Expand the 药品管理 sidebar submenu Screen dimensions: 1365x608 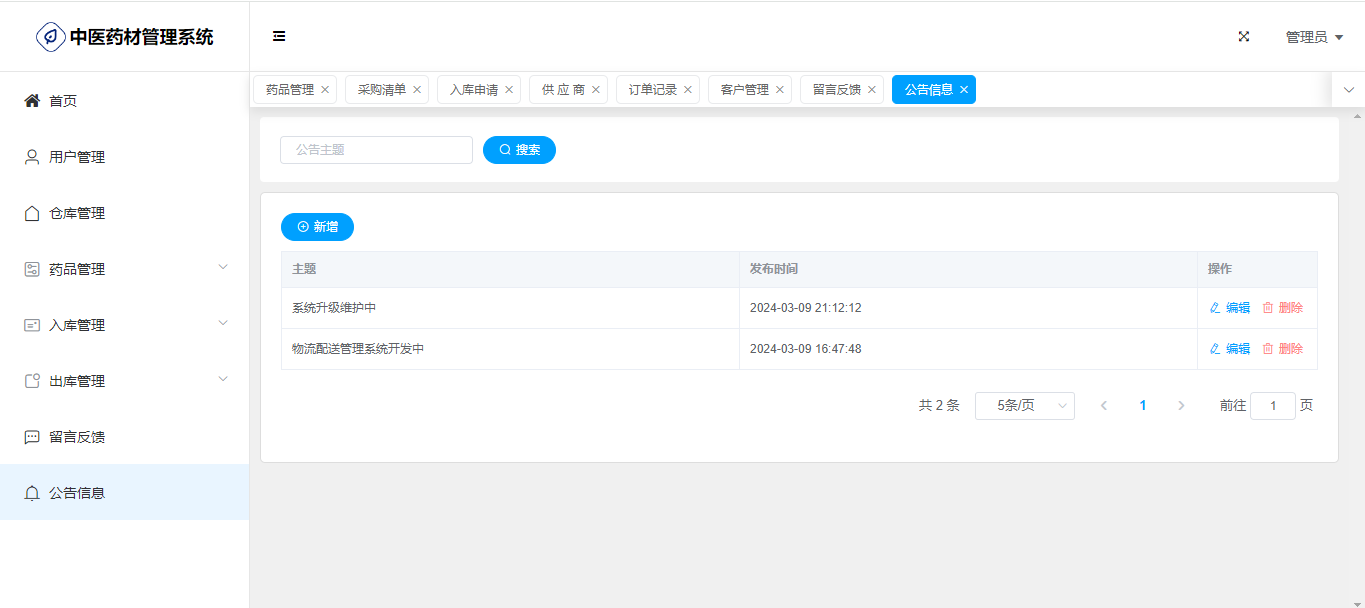click(x=223, y=267)
